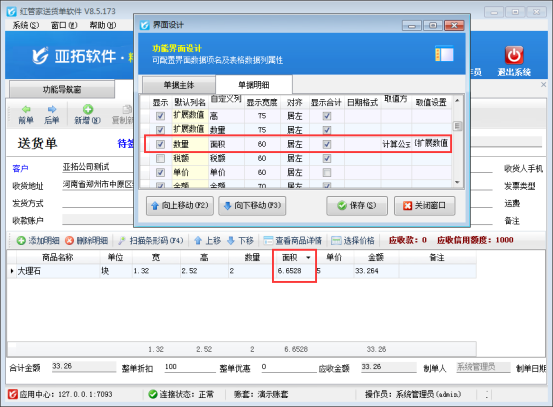Click the 向下移动 move down button

[x=252, y=206]
